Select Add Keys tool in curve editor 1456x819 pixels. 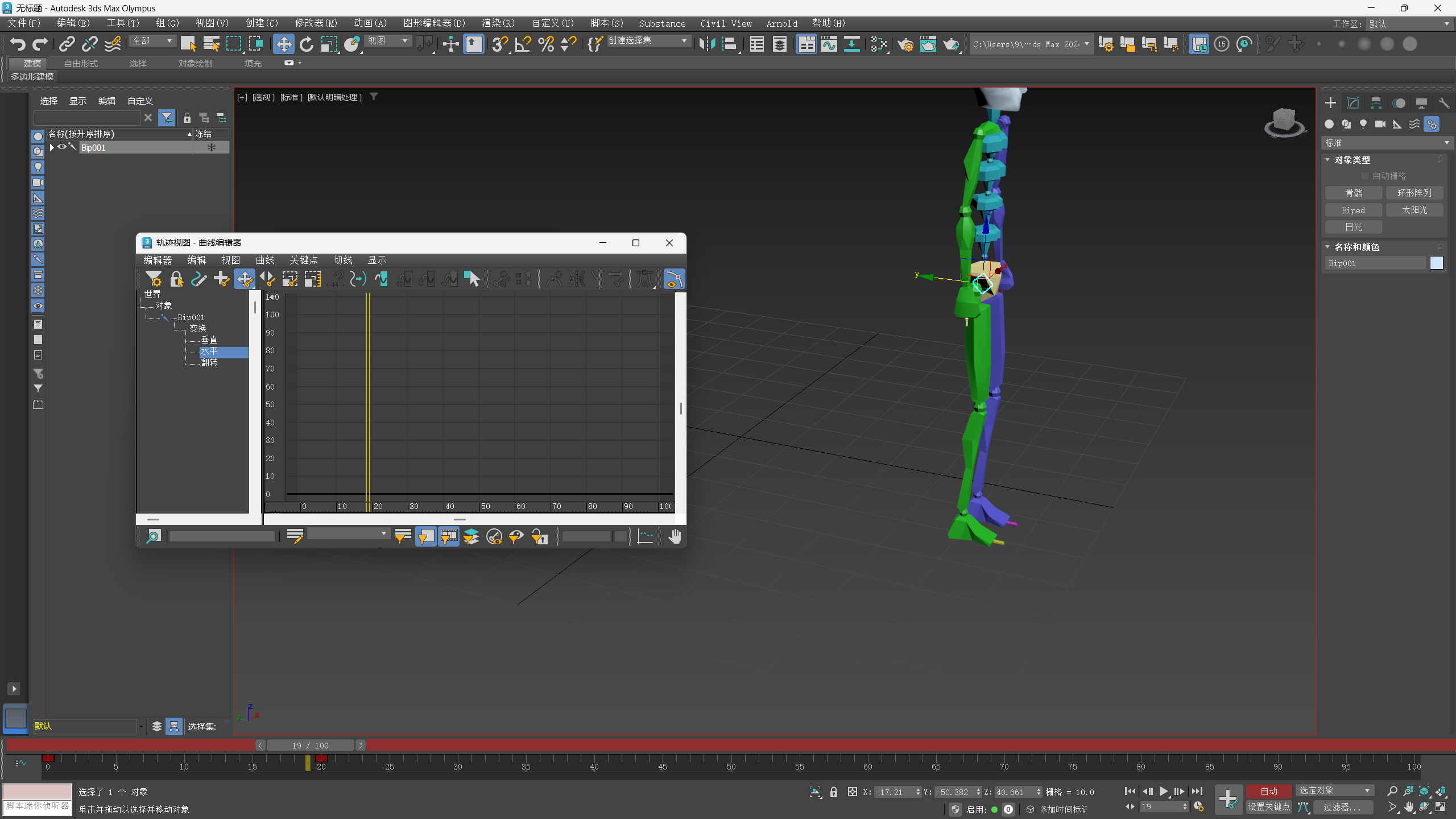(x=222, y=279)
